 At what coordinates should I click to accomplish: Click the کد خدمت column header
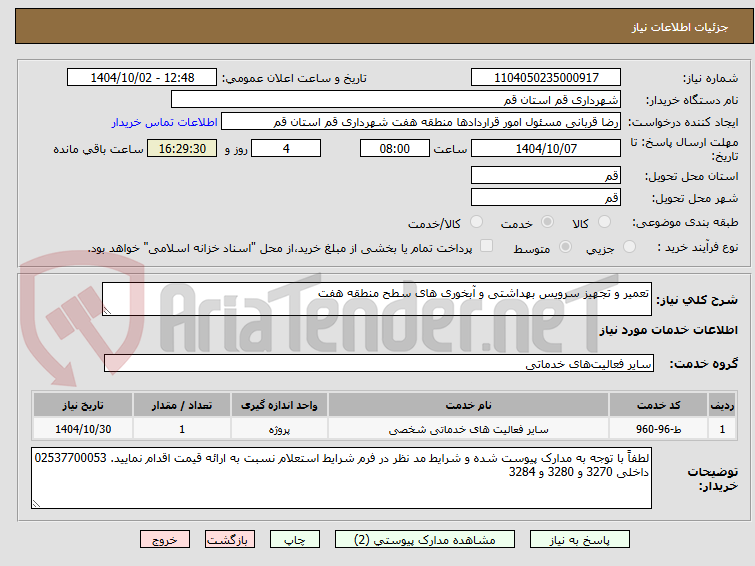coord(658,405)
